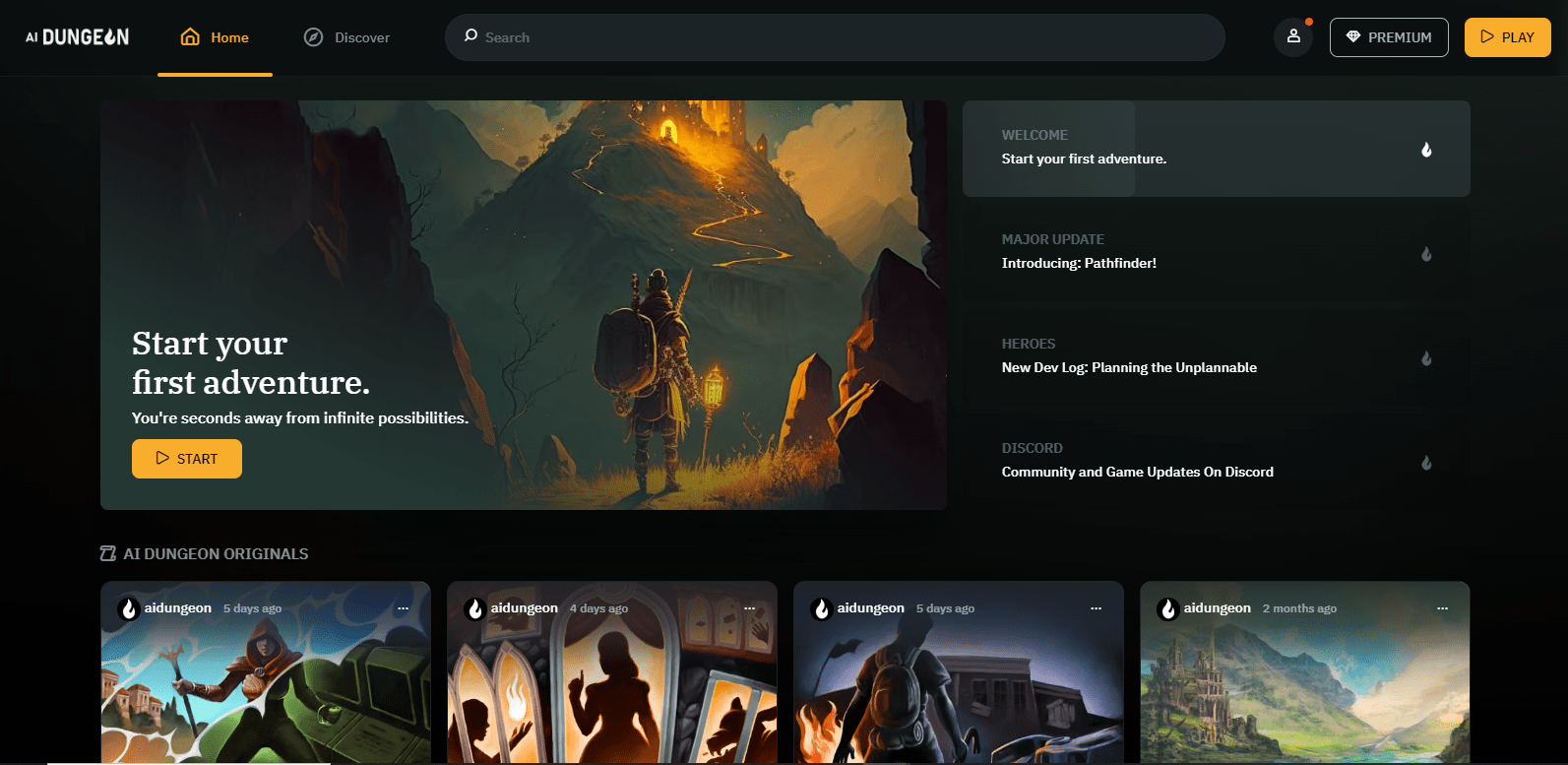Select New Dev Log: Planning the Unplannable
Screen dimensions: 1568x765
[x=1217, y=357]
